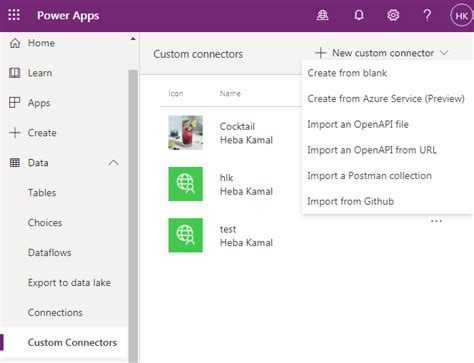
Task: Open Create in sidebar
Action: point(42,133)
